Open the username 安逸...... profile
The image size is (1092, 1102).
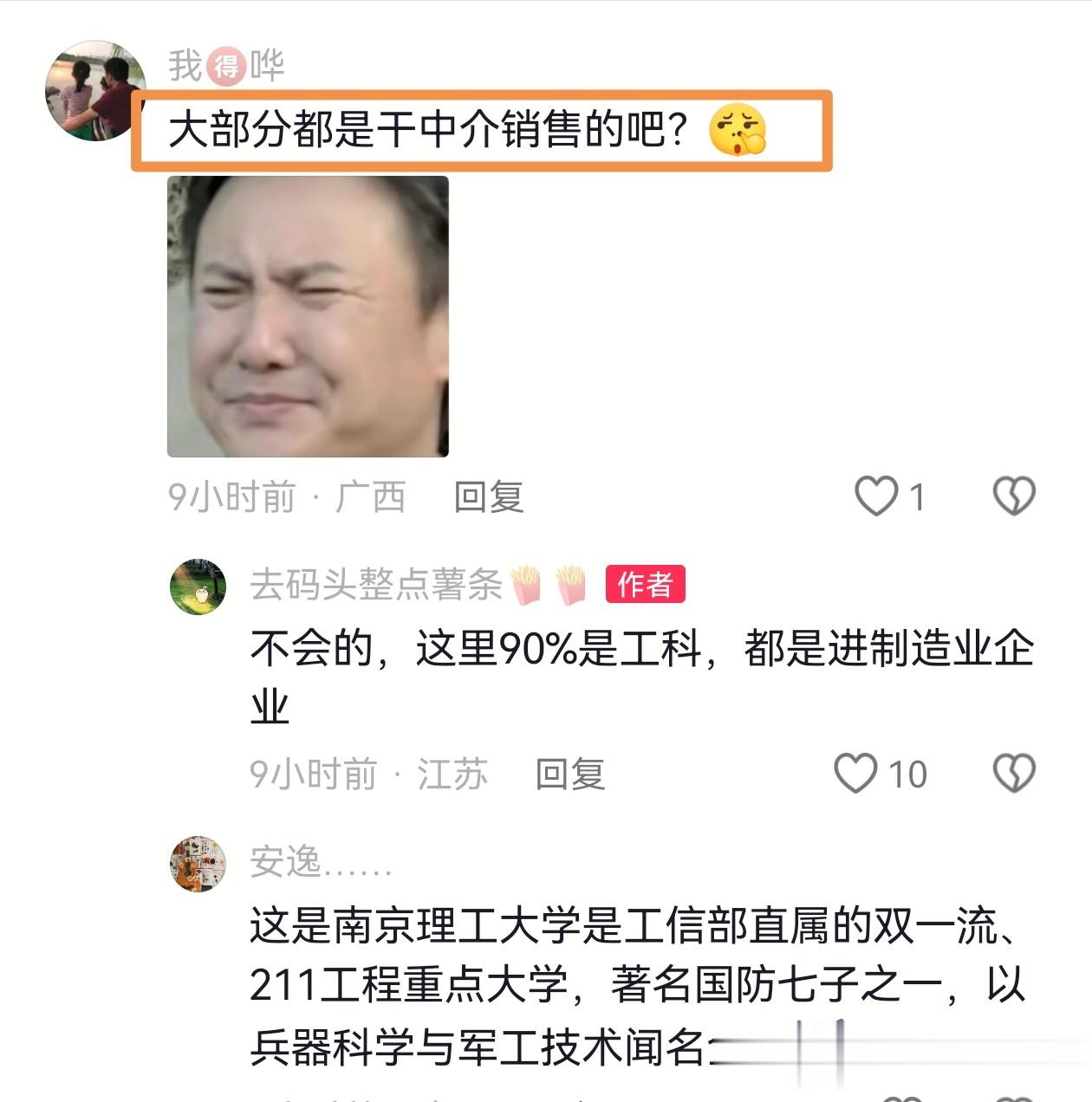321,862
